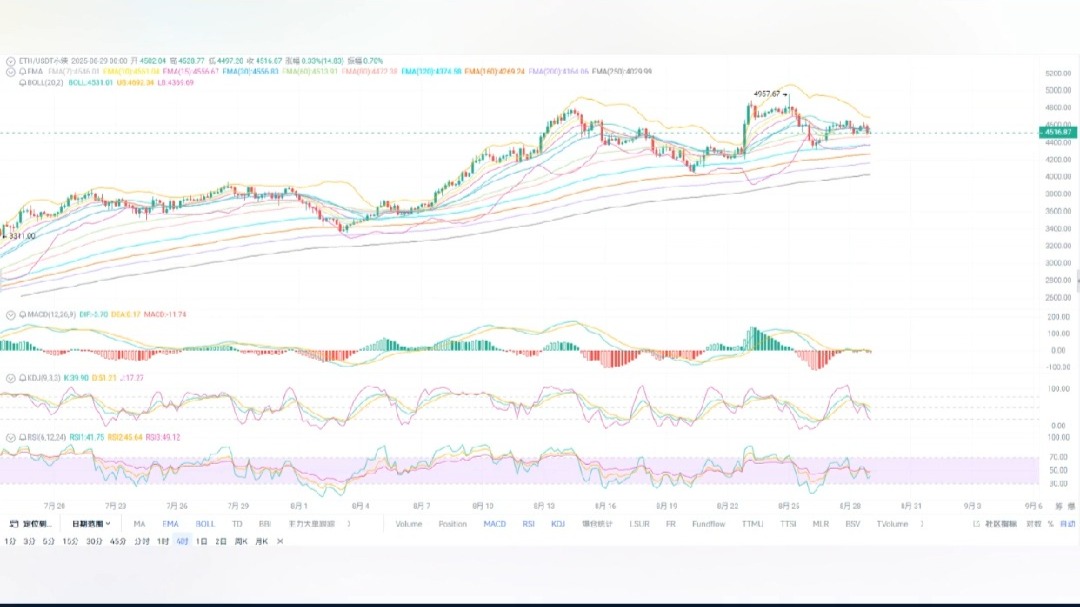Enable the Volume indicator
The image size is (1080, 607).
[x=409, y=523]
